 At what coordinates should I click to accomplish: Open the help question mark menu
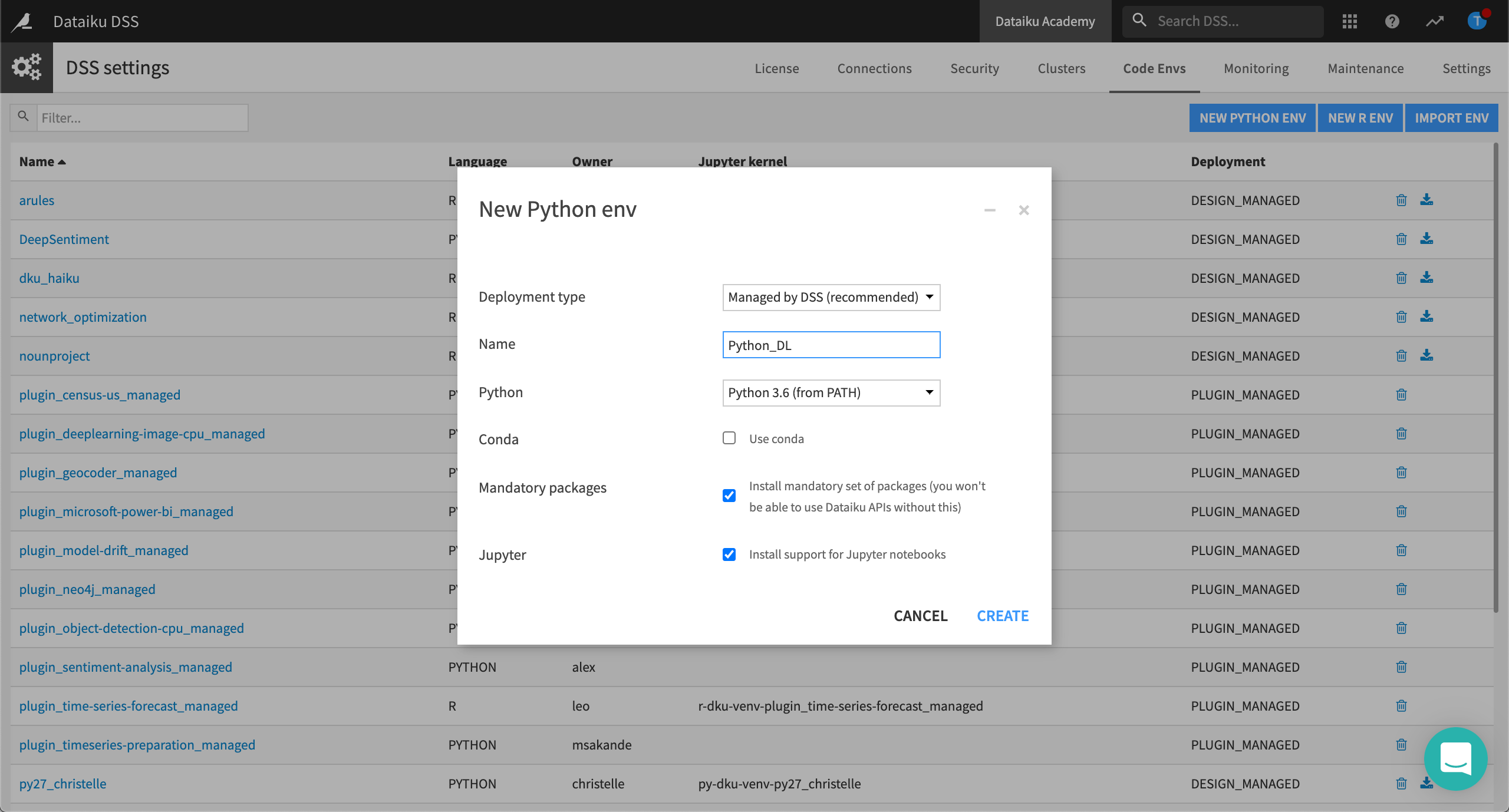tap(1392, 21)
